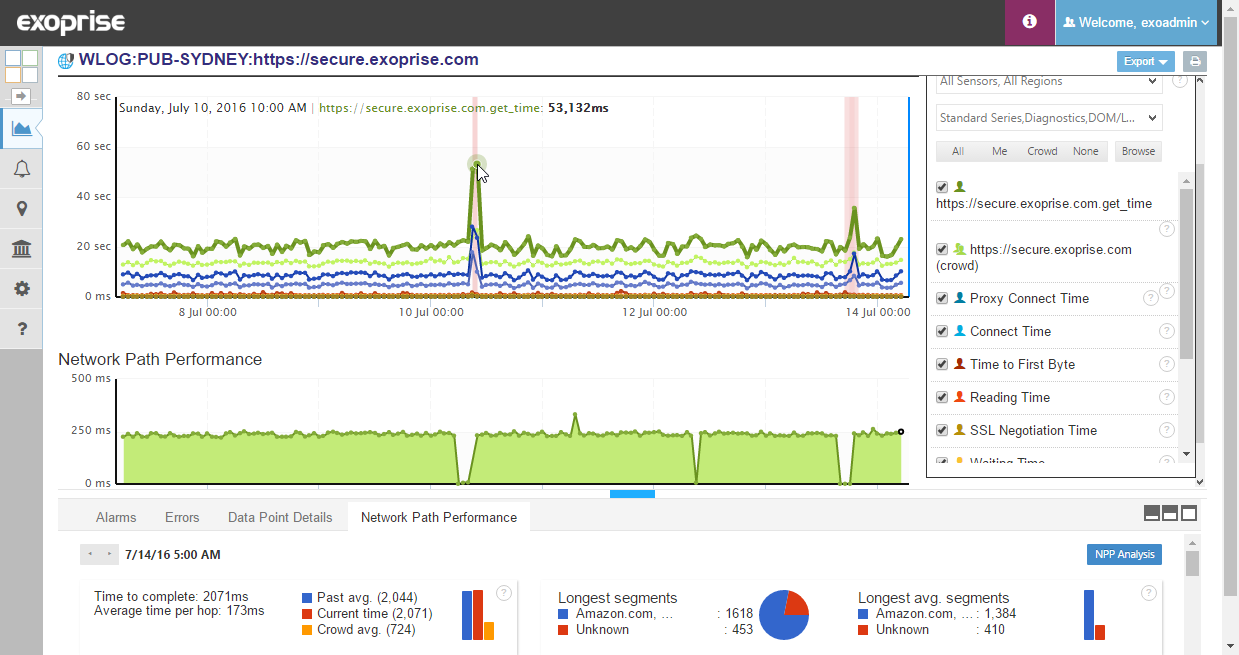This screenshot has height=655, width=1239.
Task: Click the NPP Analysis button
Action: [1124, 554]
